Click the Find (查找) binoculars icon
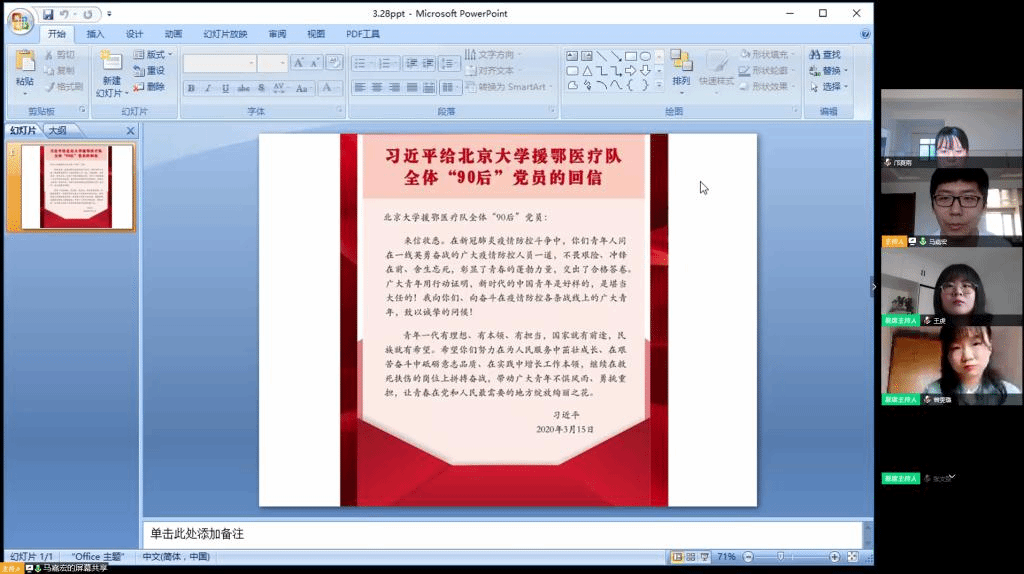Image resolution: width=1024 pixels, height=574 pixels. 815,54
